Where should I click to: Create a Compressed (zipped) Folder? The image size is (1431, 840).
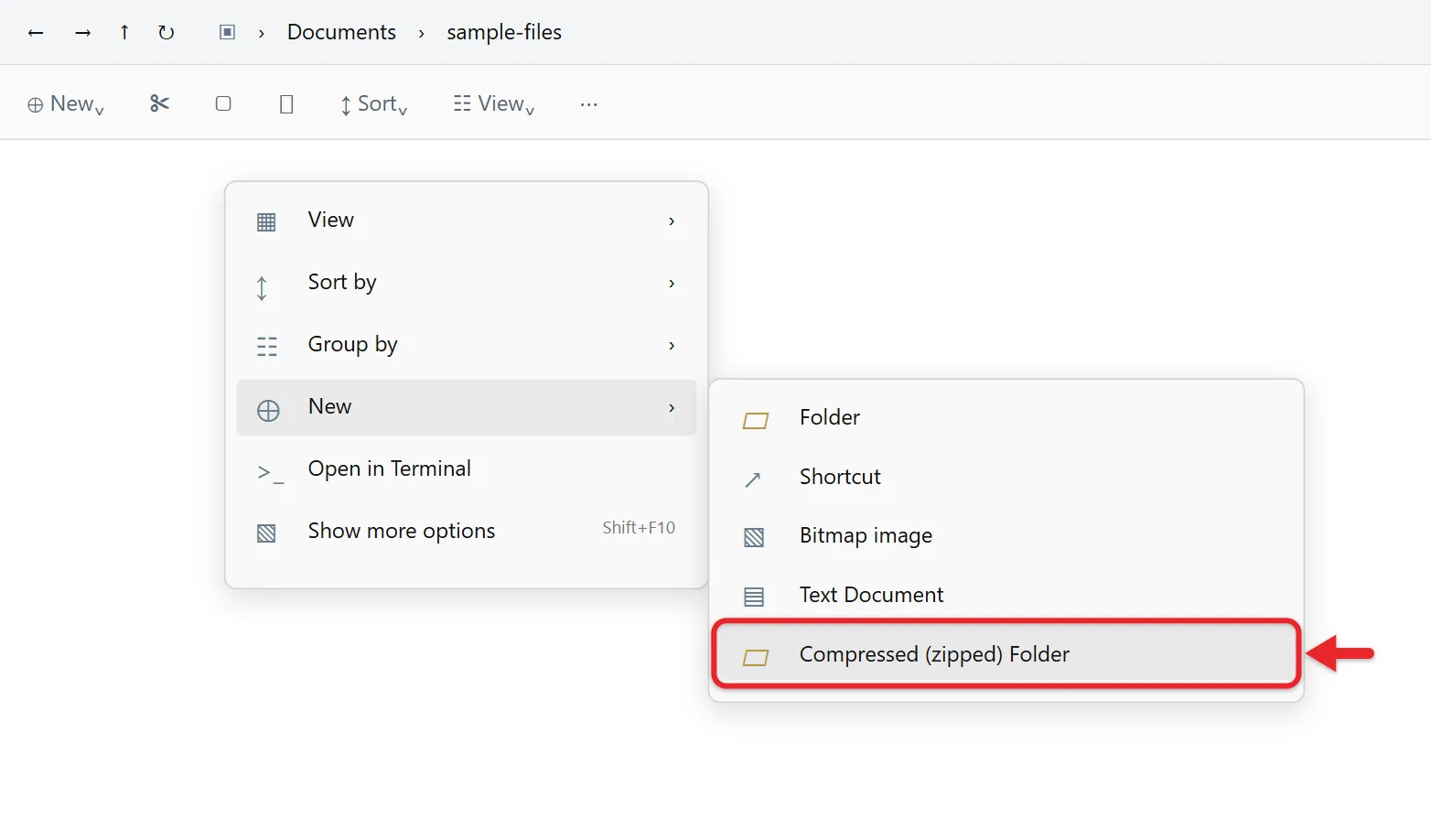1006,654
